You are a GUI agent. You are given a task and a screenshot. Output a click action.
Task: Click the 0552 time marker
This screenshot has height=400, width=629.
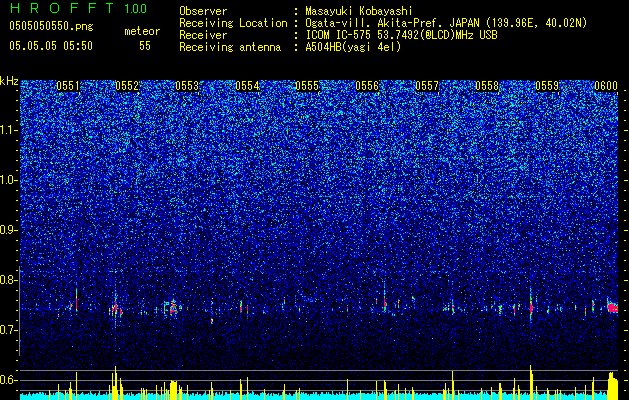pos(127,86)
